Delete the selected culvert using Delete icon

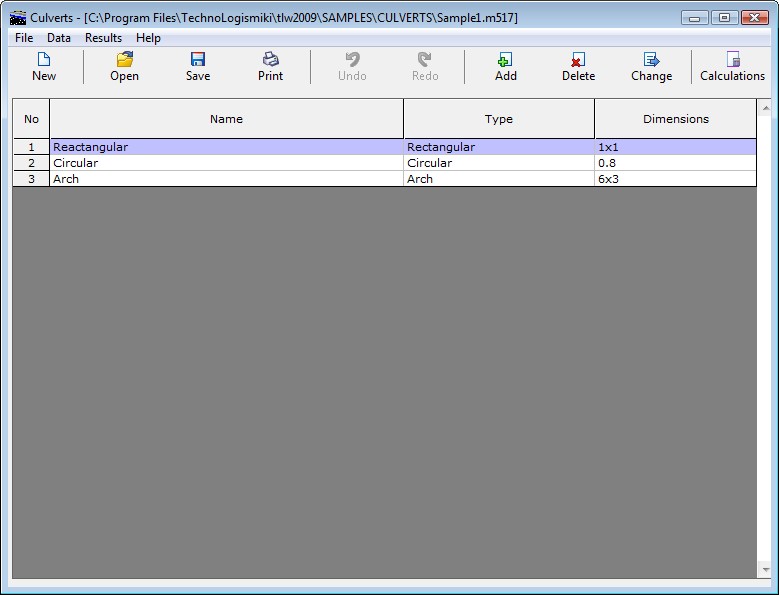(578, 66)
